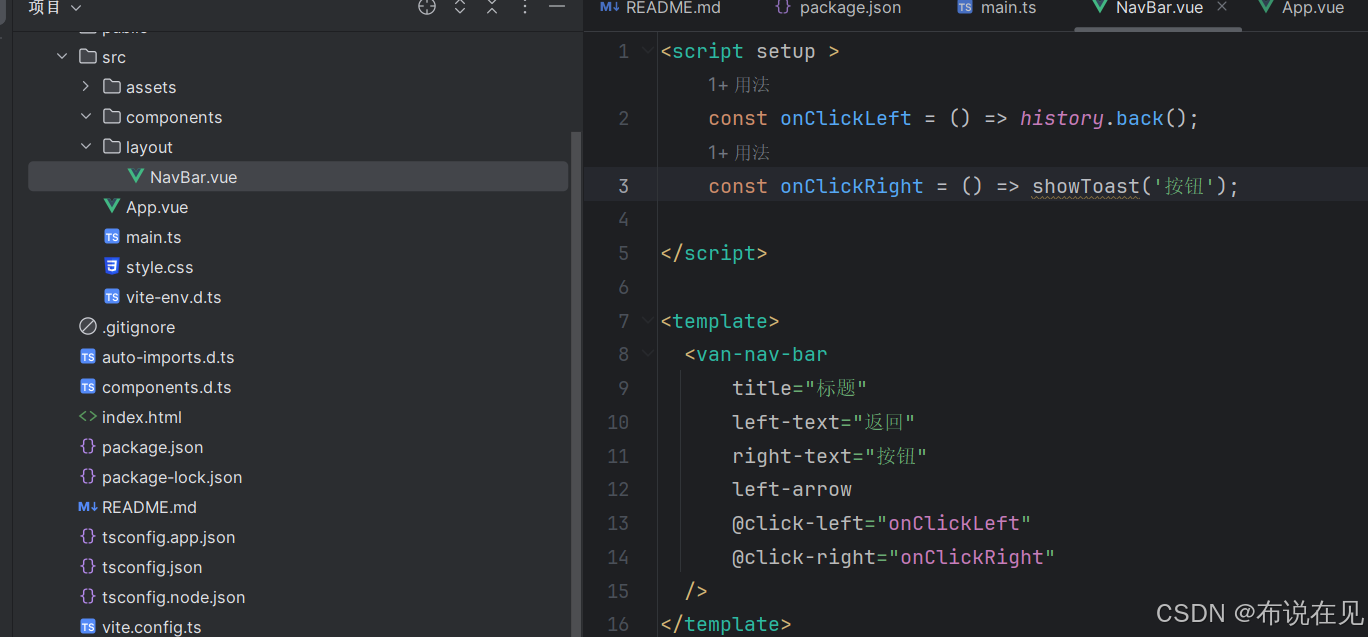The image size is (1368, 637).
Task: Click the collapse all icon in project panel
Action: point(492,7)
